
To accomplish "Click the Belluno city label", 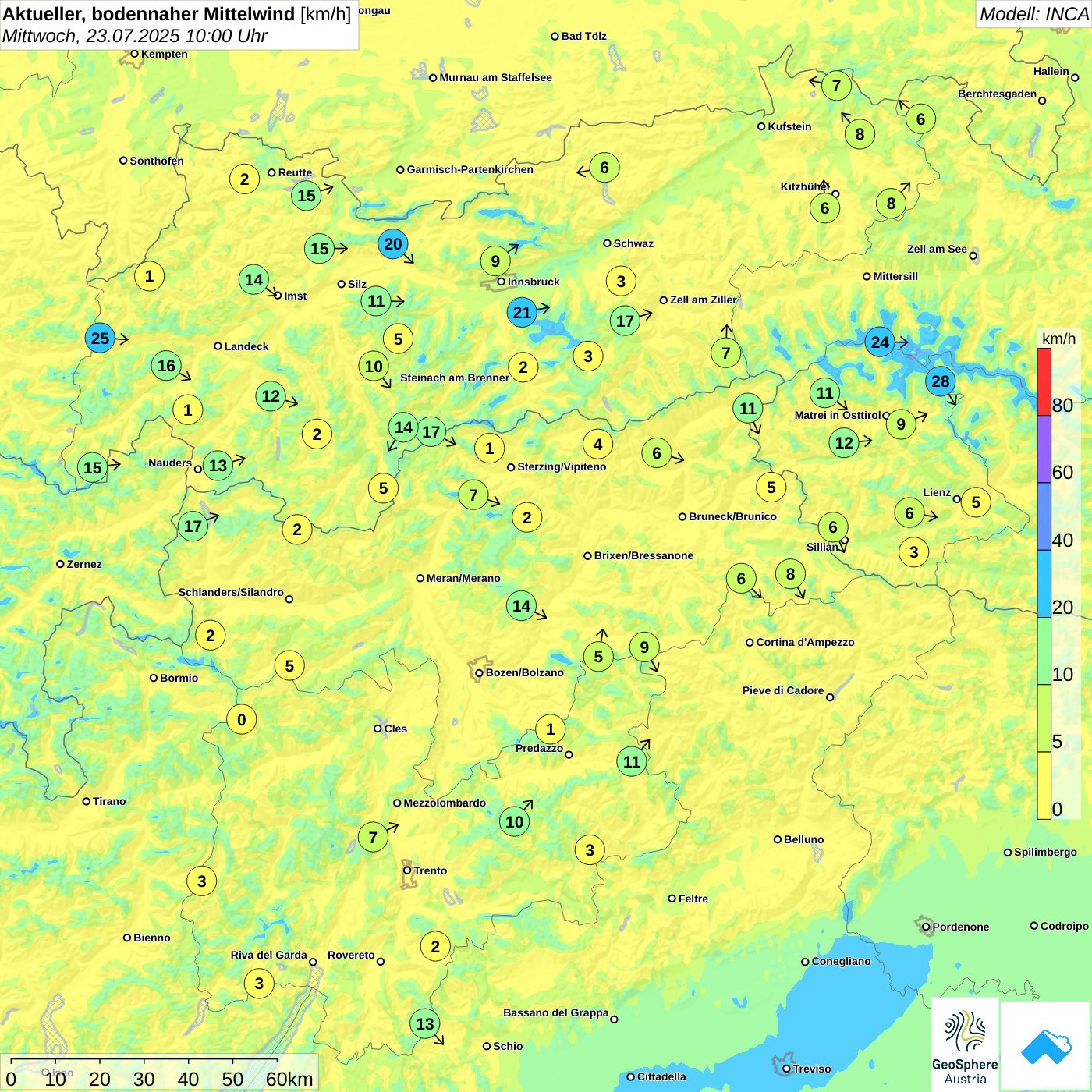I will coord(803,839).
